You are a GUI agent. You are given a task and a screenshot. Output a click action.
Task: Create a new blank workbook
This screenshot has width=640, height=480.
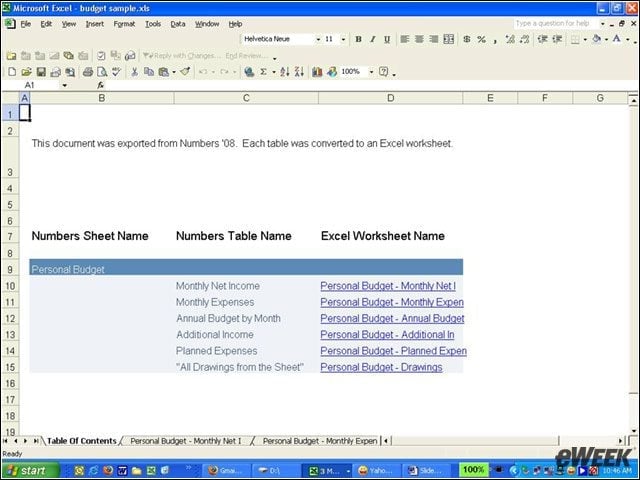pos(12,72)
